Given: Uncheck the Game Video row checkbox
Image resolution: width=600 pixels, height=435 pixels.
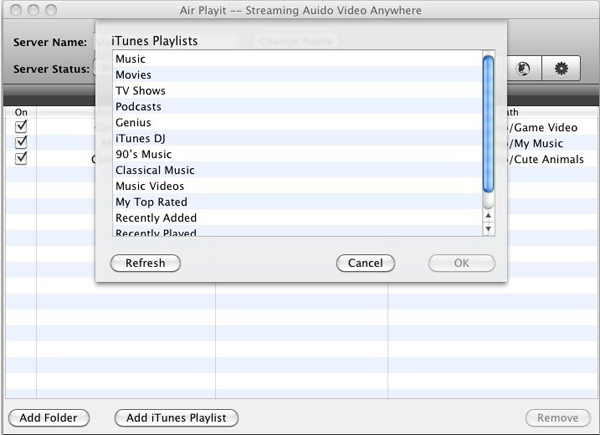Looking at the screenshot, I should click(x=21, y=126).
